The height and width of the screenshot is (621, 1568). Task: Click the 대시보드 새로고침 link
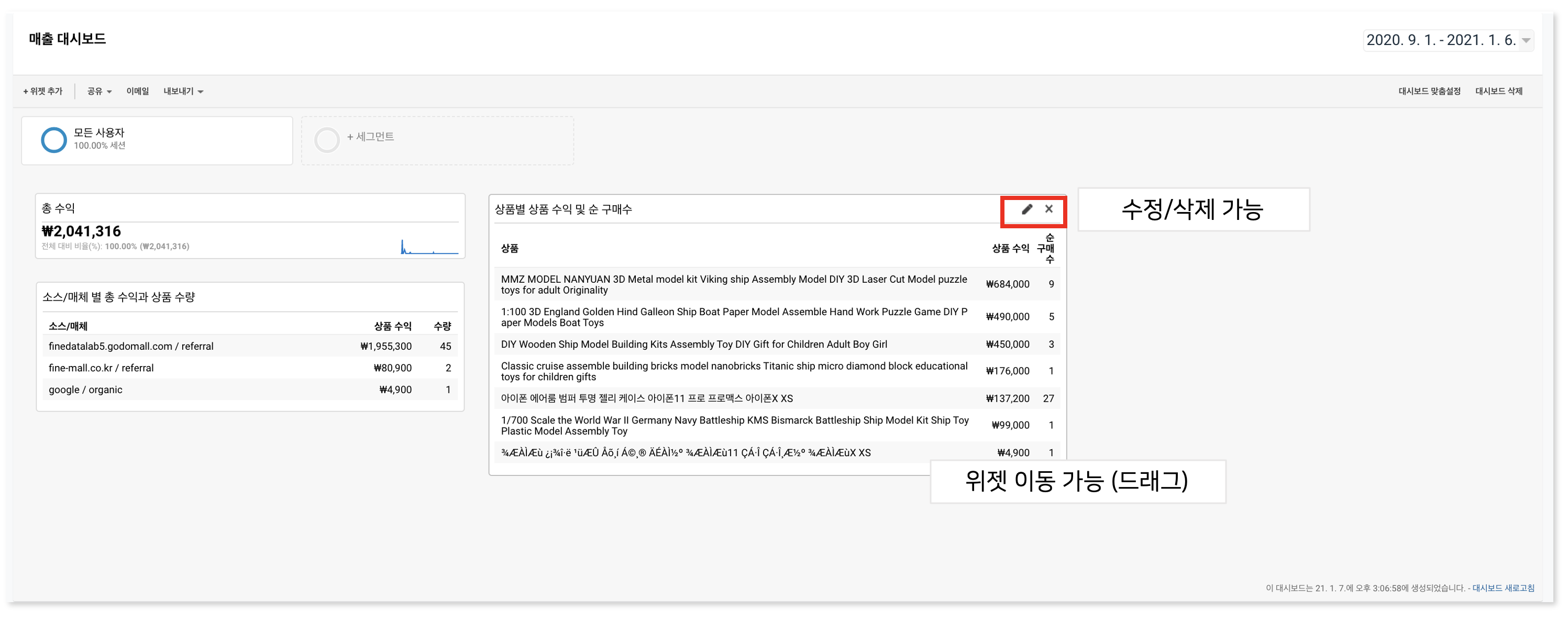(1503, 588)
